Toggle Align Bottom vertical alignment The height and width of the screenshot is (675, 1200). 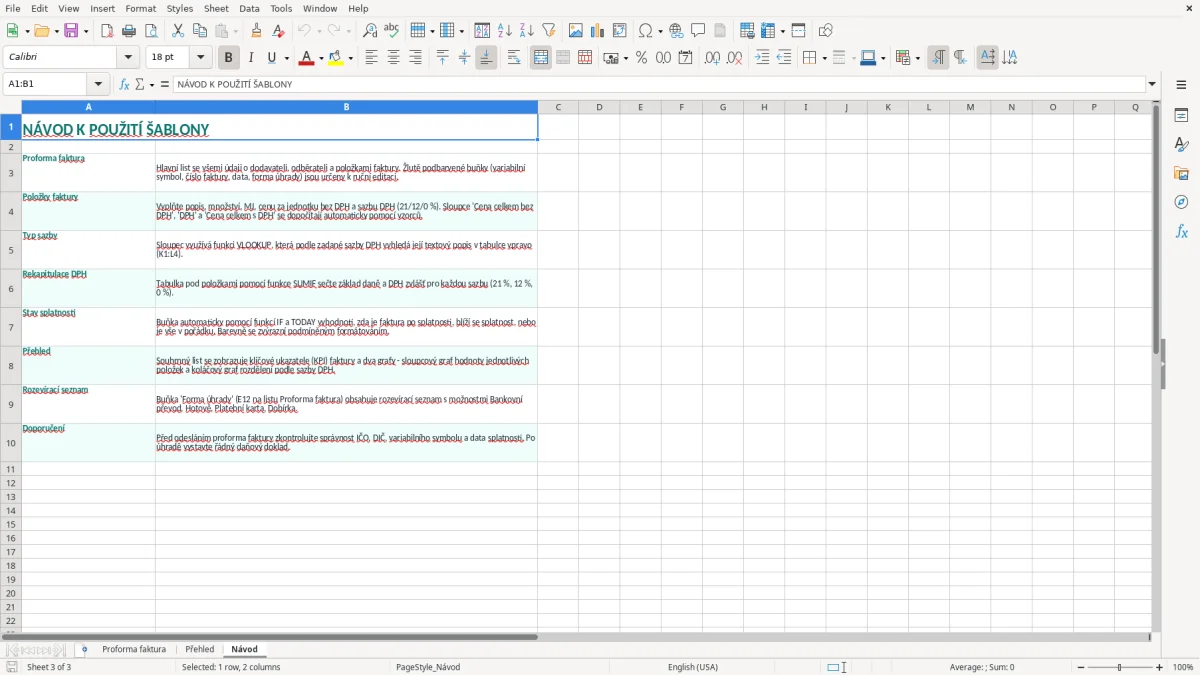pyautogui.click(x=486, y=58)
